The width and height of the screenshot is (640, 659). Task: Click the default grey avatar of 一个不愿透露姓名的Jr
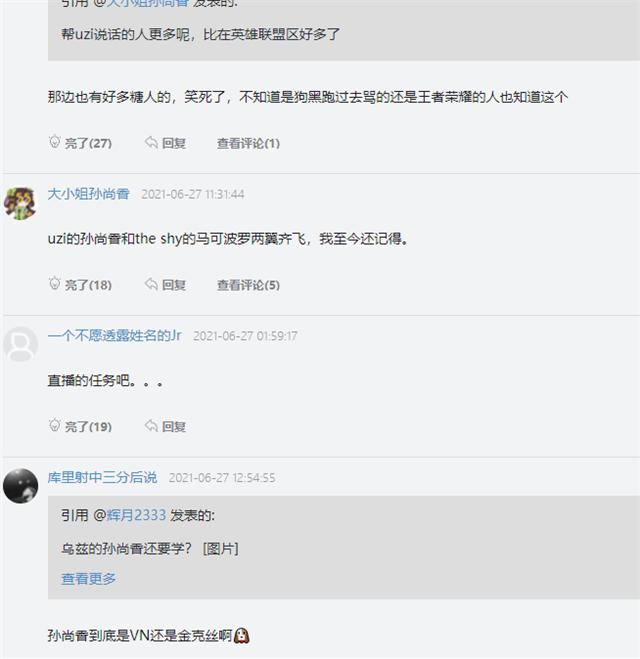(20, 344)
